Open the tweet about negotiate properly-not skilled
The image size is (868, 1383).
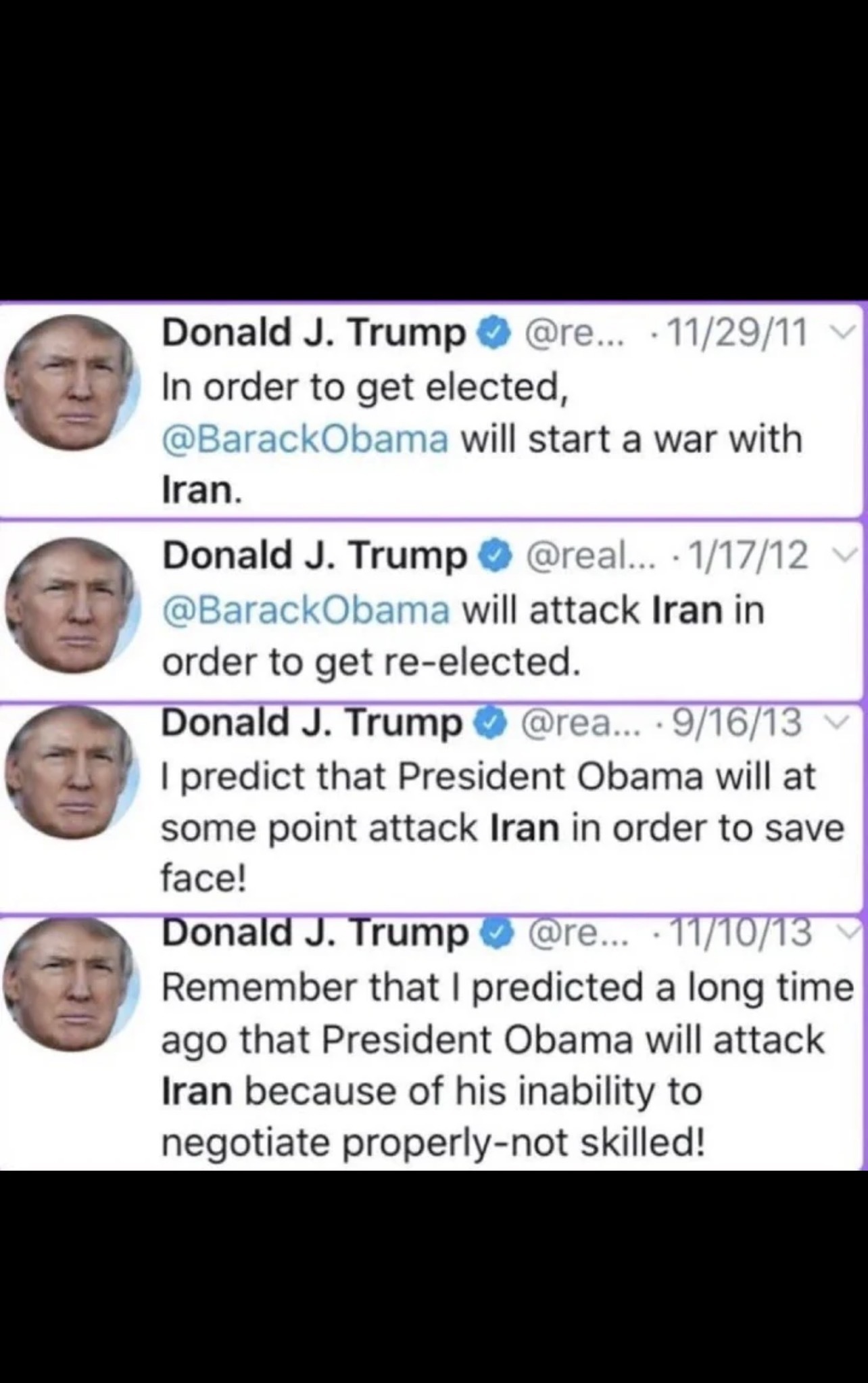coord(433,1043)
